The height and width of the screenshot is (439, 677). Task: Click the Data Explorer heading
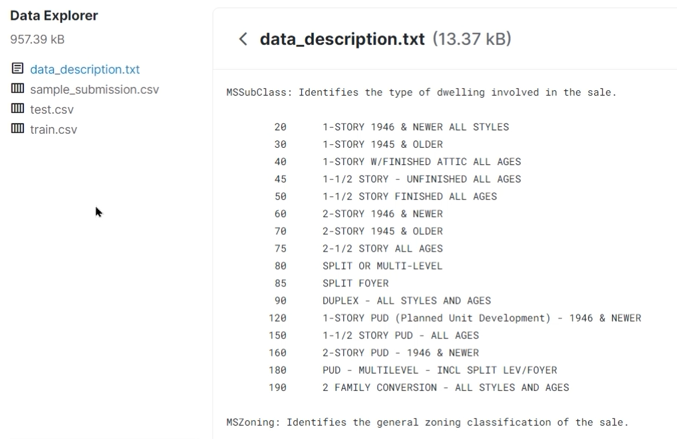tap(54, 16)
